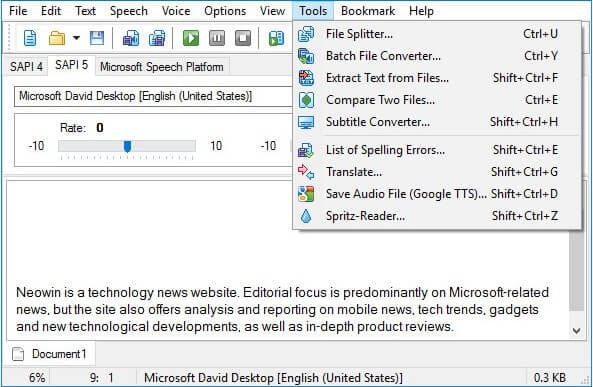Viewport: 593px width, 387px height.
Task: Open the Text menu
Action: [85, 11]
